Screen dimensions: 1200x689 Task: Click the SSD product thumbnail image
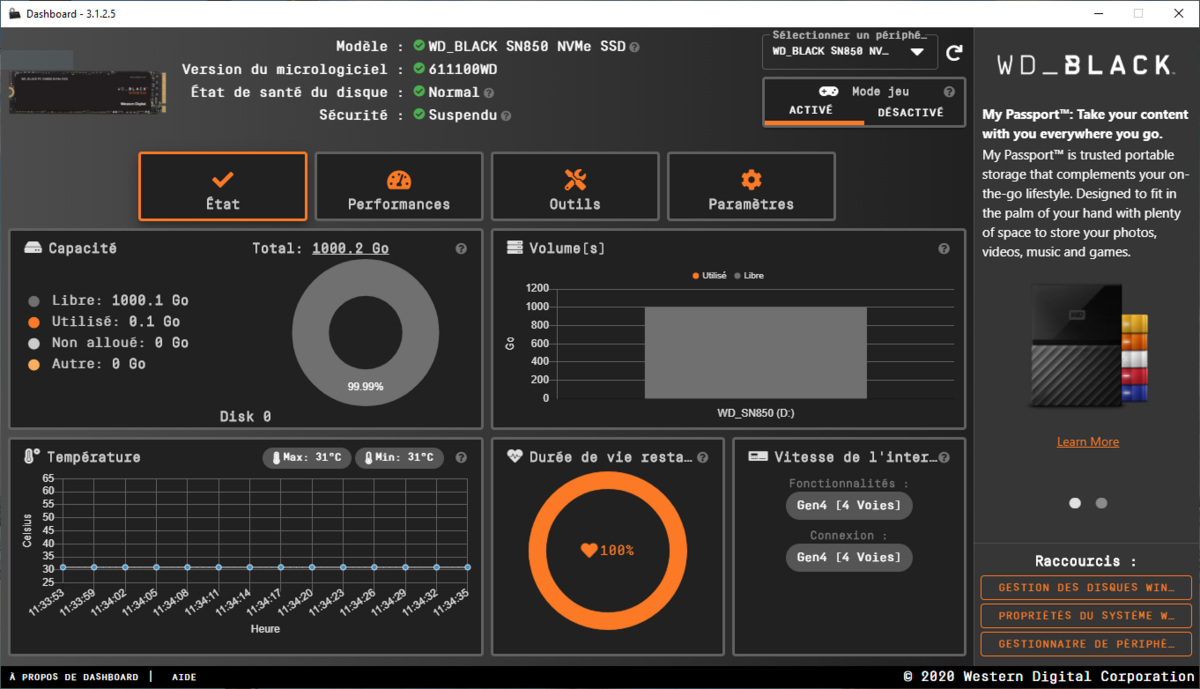pyautogui.click(x=87, y=91)
